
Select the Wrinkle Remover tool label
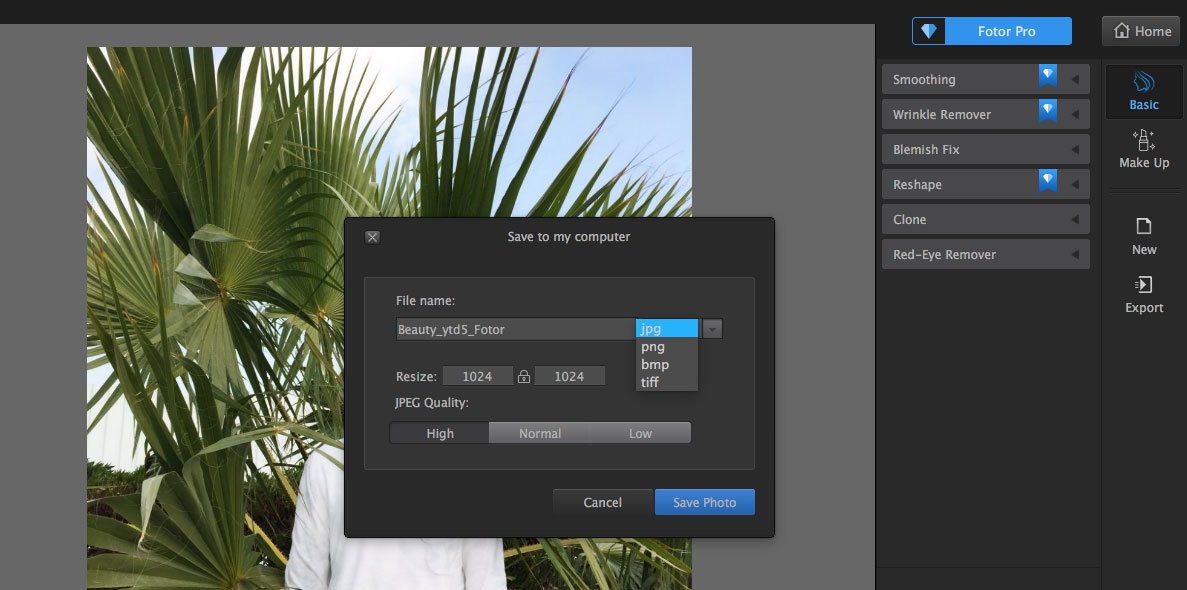click(942, 114)
